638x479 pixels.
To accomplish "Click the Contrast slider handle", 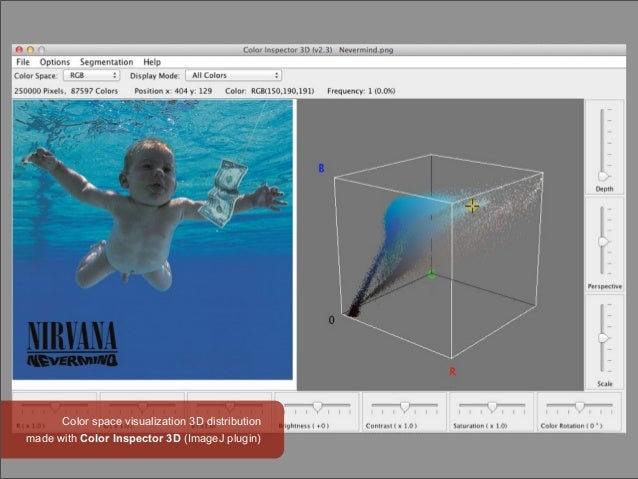I will click(405, 406).
